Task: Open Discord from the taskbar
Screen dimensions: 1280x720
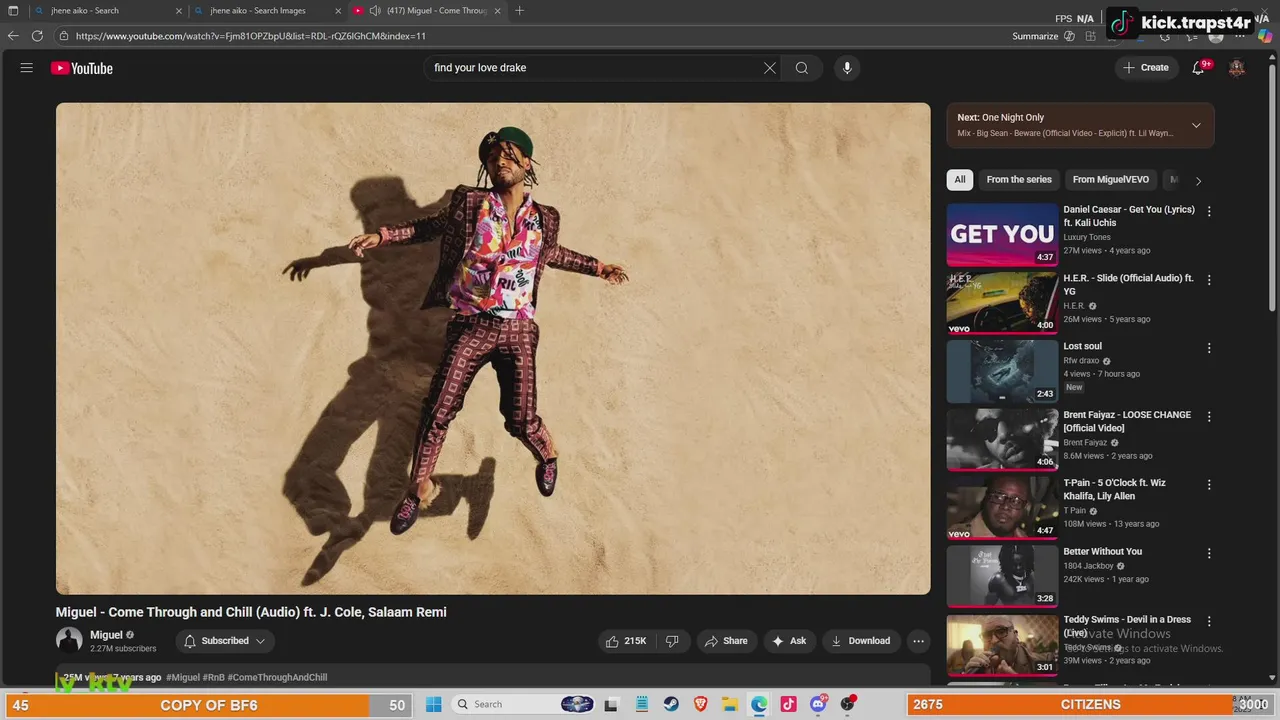Action: pyautogui.click(x=818, y=704)
